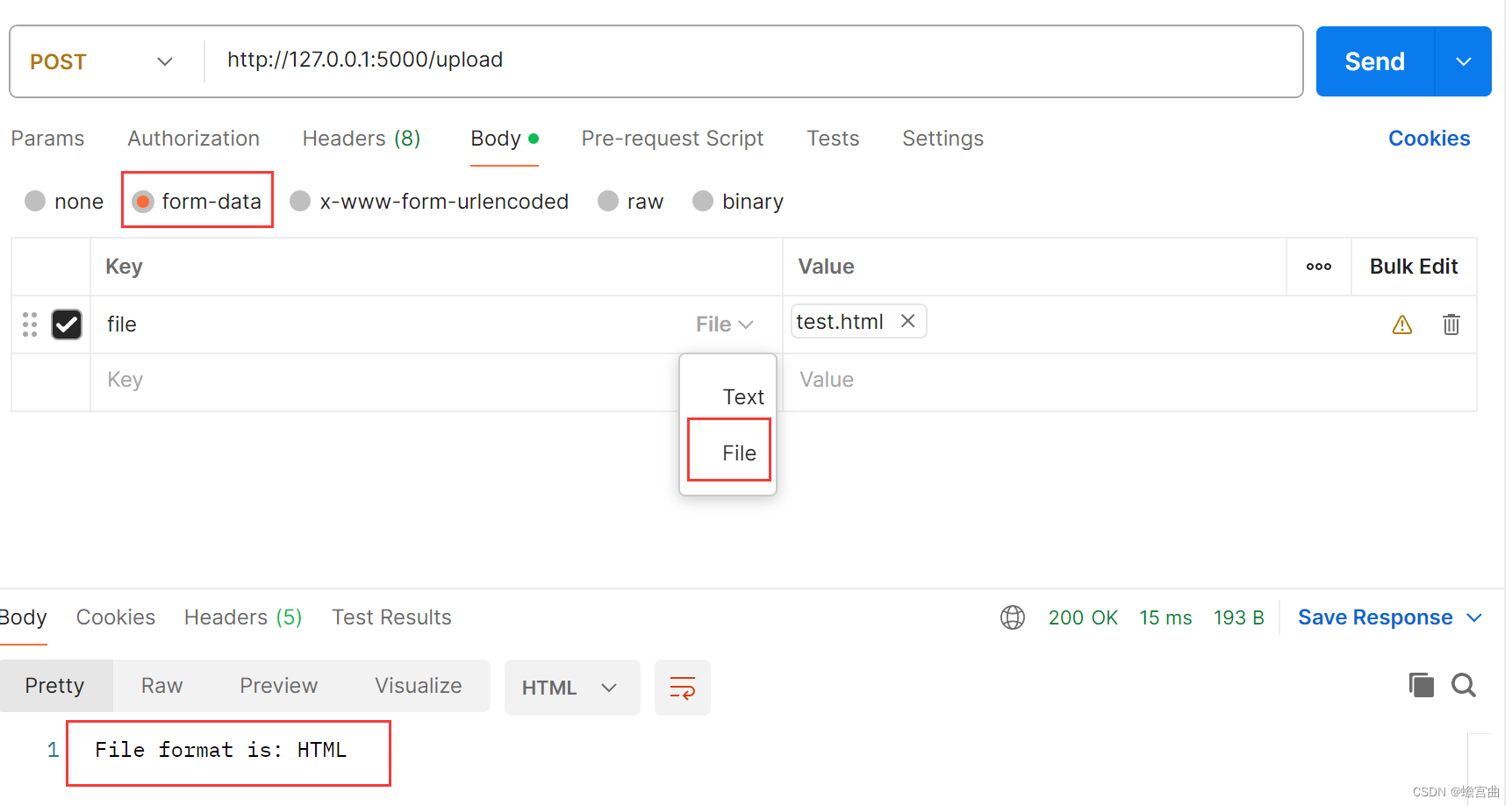Click the blue Send button
The width and height of the screenshot is (1512, 806).
[1375, 61]
